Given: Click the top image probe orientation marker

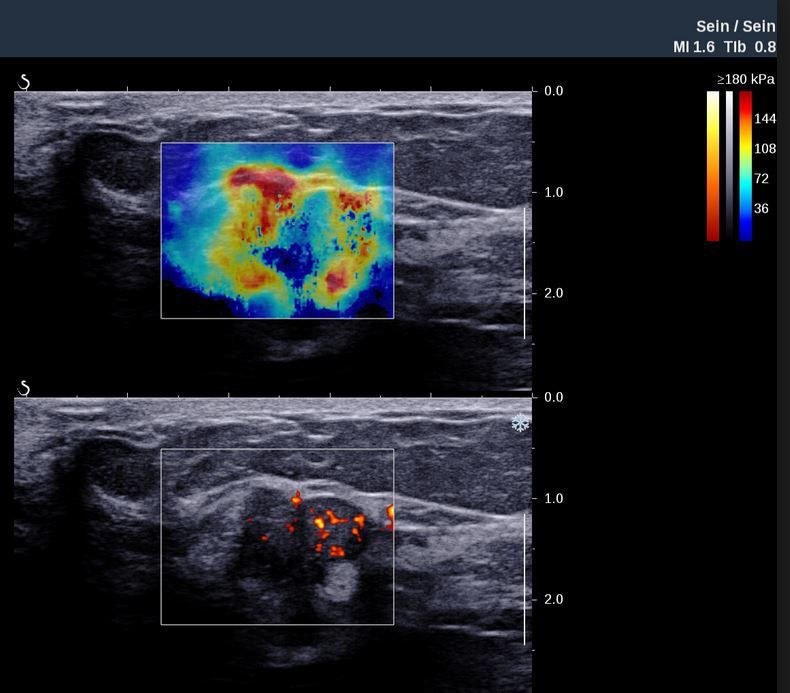Looking at the screenshot, I should point(24,82).
